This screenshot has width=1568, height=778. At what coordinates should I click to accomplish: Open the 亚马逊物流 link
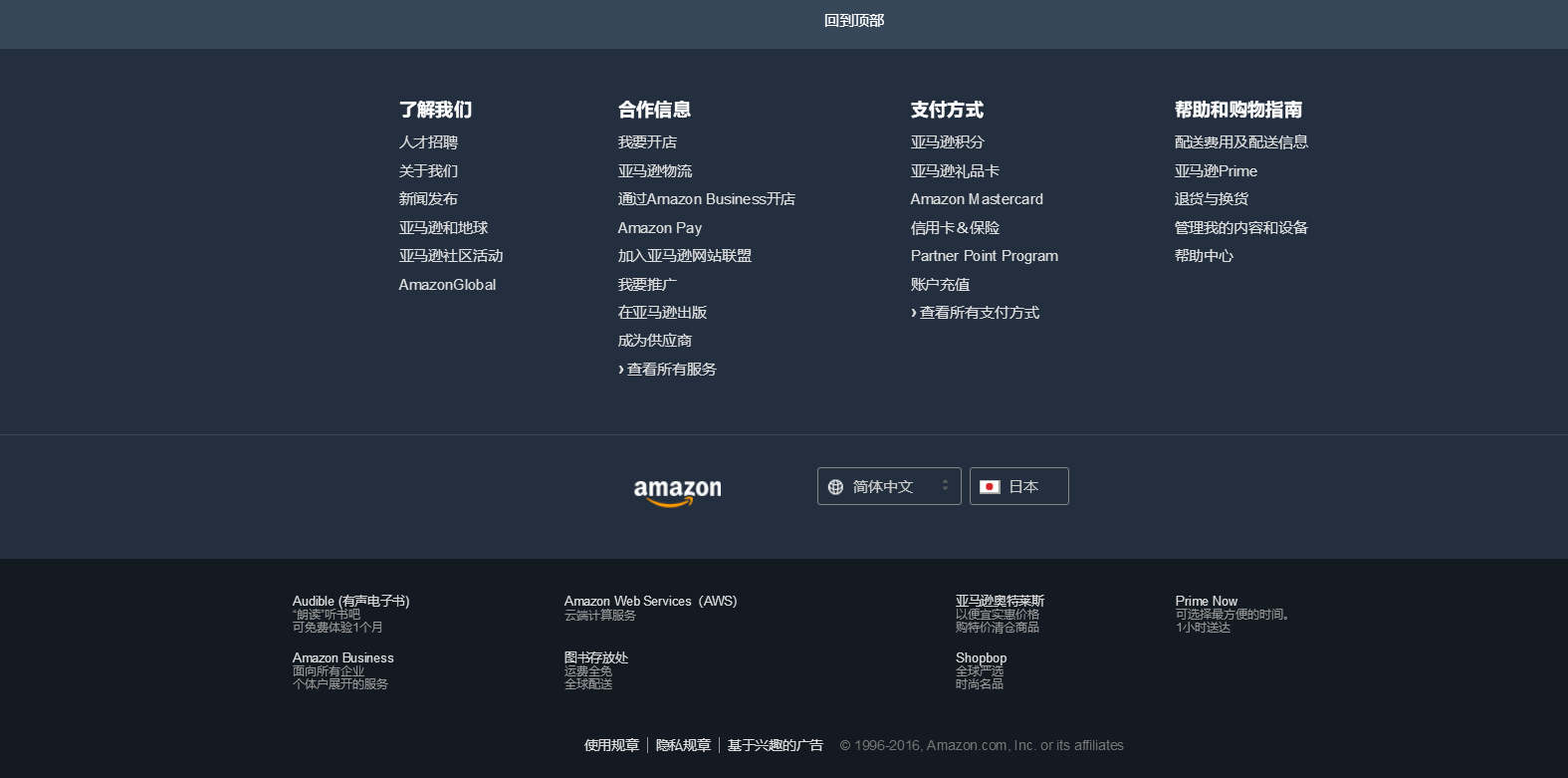point(655,171)
